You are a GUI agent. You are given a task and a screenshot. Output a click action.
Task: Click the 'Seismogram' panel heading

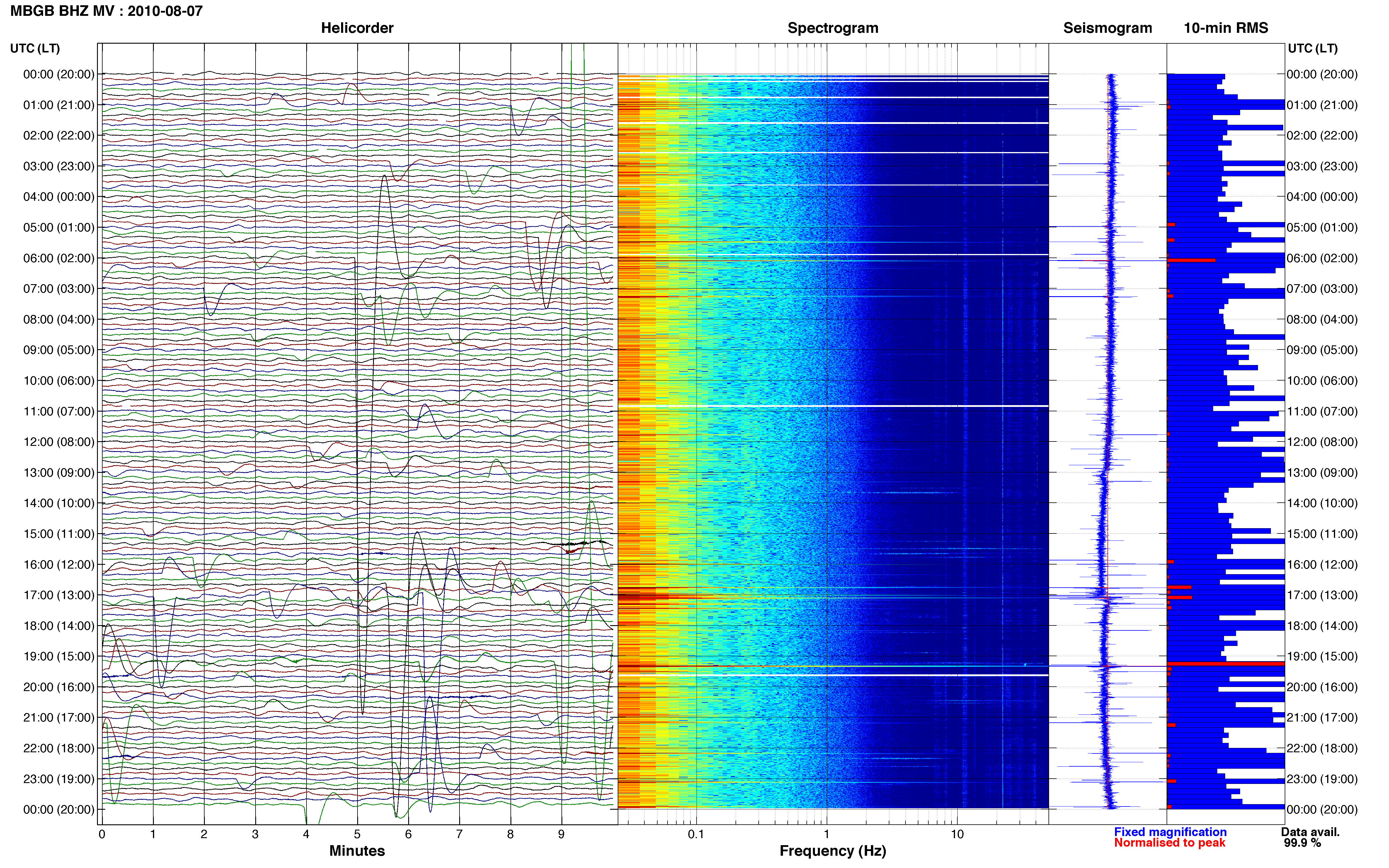coord(1108,28)
